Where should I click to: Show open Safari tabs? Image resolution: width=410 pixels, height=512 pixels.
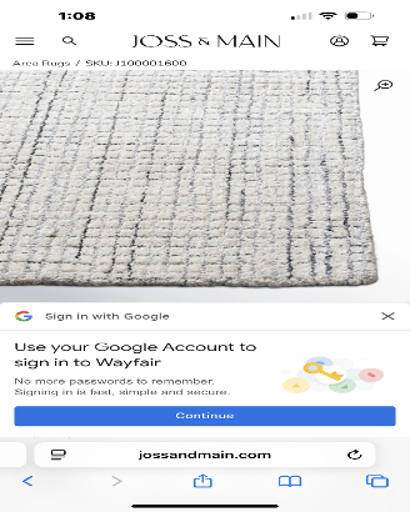click(377, 481)
